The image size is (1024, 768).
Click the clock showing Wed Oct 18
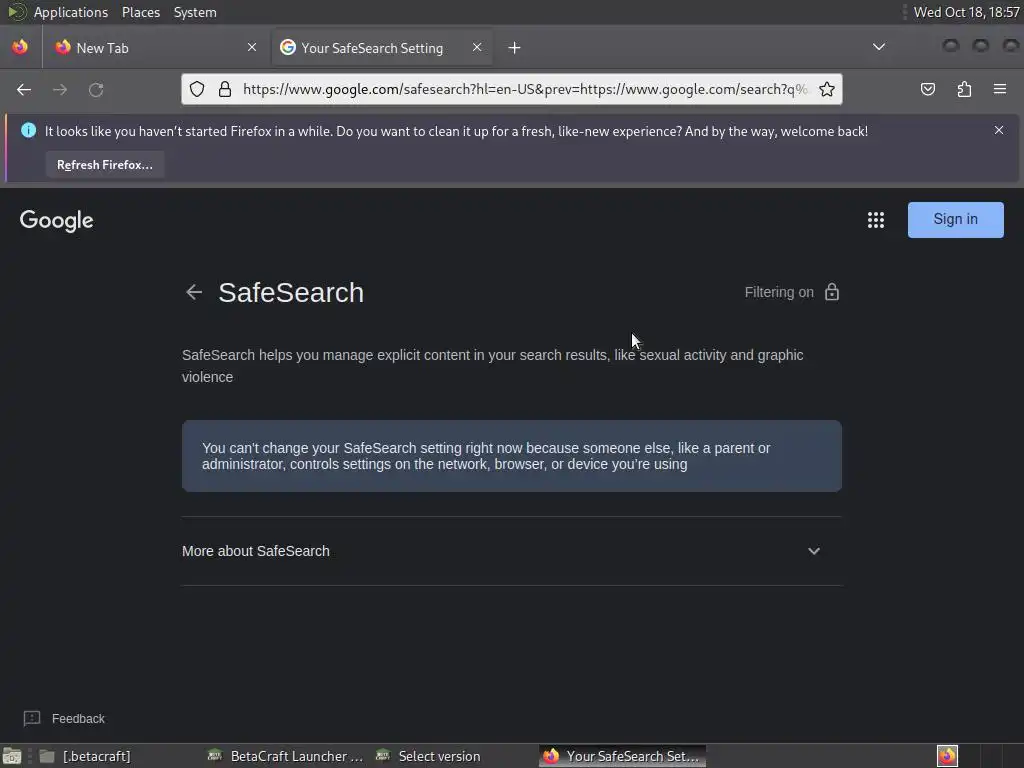point(966,12)
